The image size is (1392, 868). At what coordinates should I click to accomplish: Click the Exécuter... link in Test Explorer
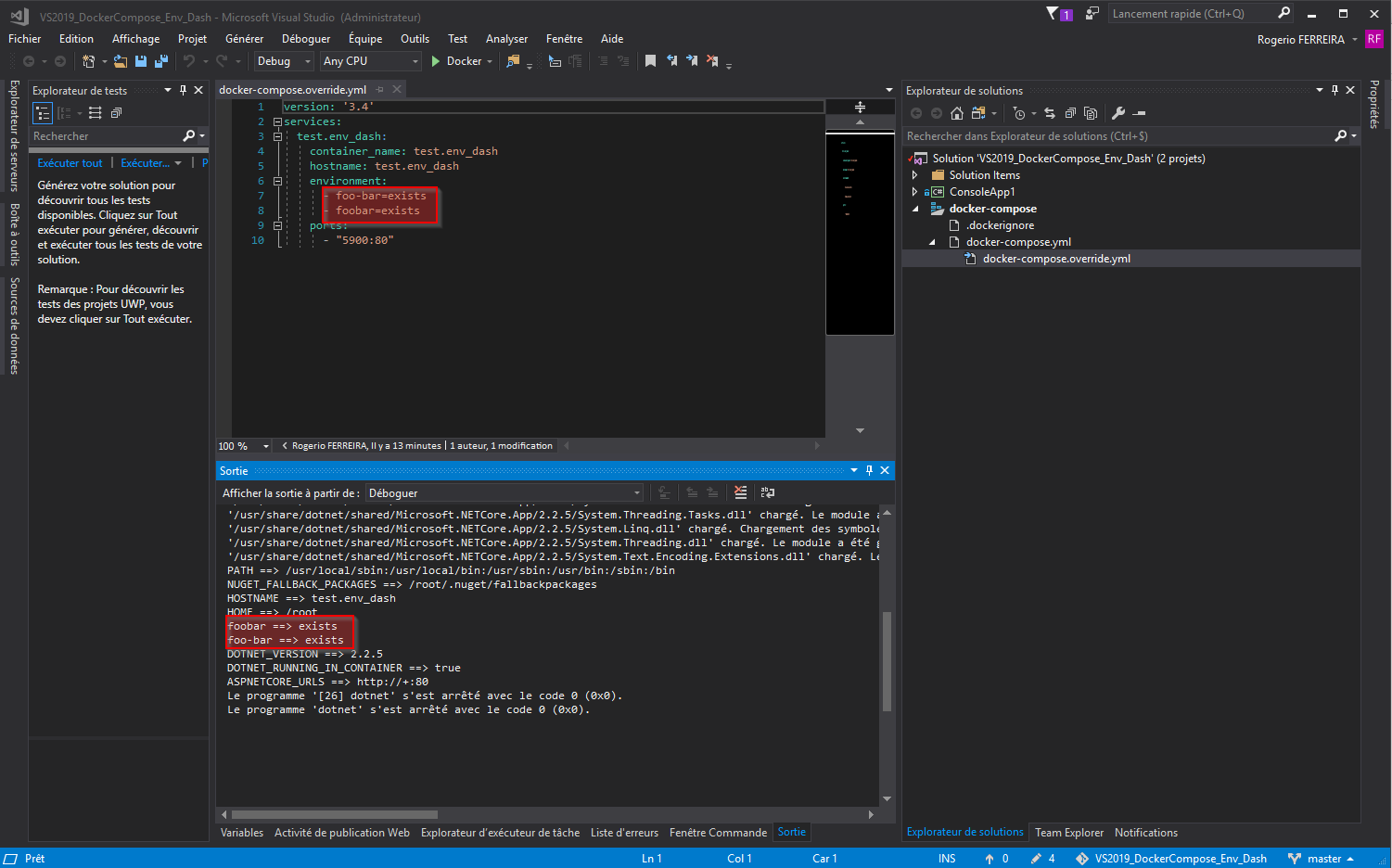coord(146,163)
